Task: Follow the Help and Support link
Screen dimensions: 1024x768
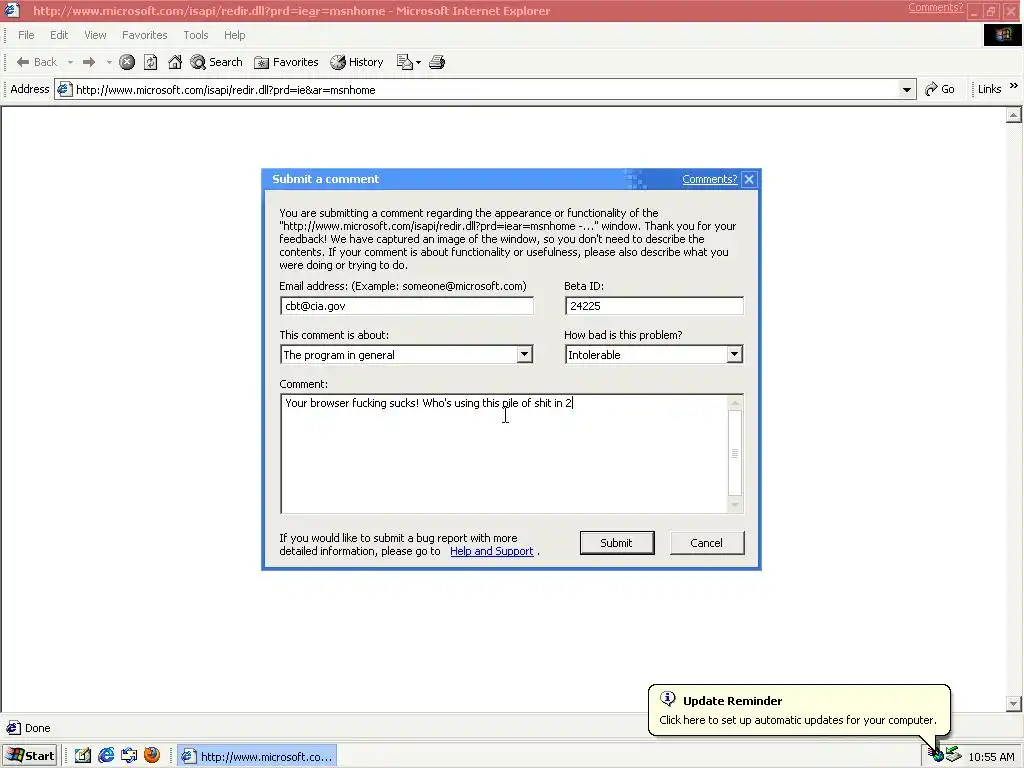Action: [492, 551]
